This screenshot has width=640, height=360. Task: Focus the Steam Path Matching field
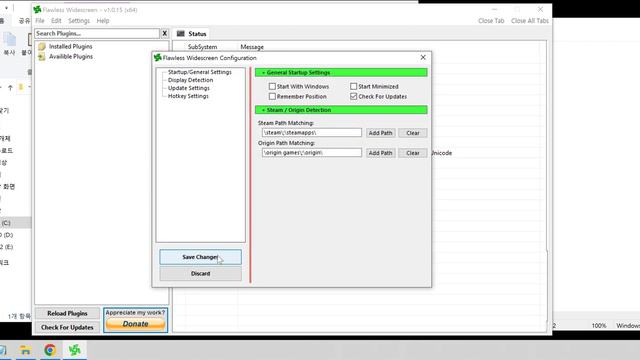tap(312, 133)
